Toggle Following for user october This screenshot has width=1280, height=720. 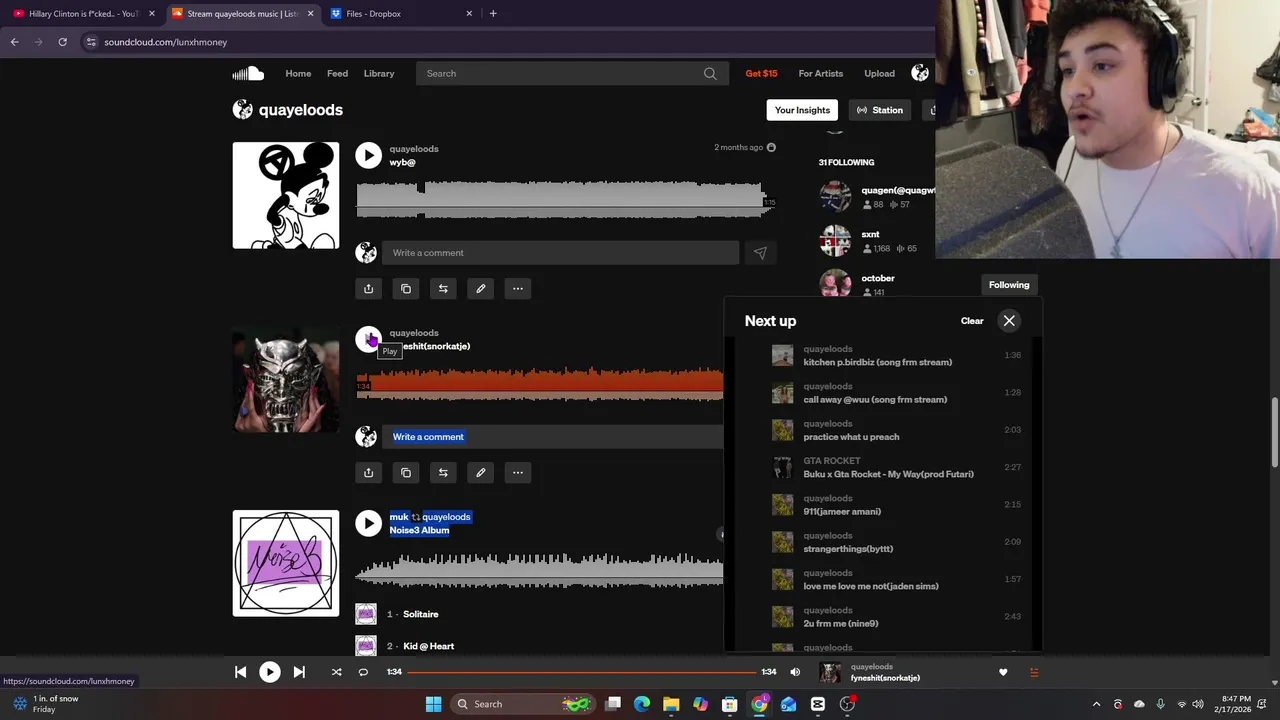pos(1009,285)
